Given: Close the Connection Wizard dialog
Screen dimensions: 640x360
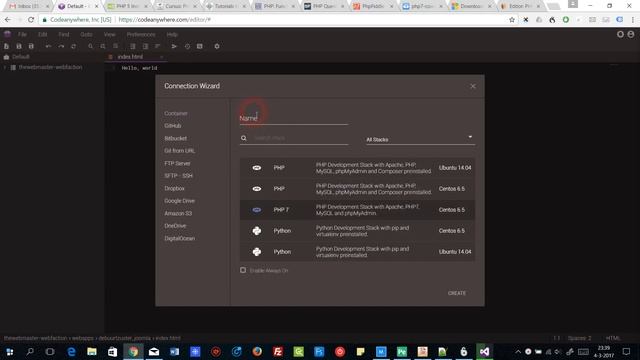Looking at the screenshot, I should 473,86.
